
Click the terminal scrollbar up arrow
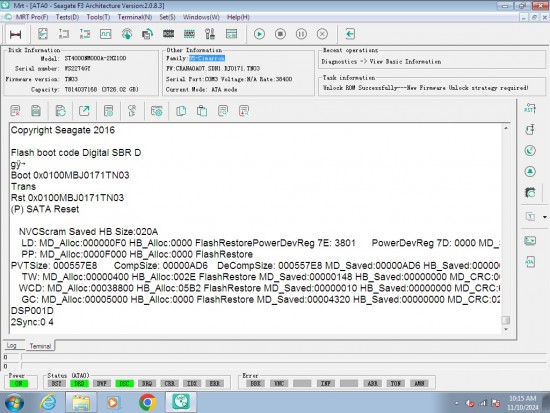[506, 128]
